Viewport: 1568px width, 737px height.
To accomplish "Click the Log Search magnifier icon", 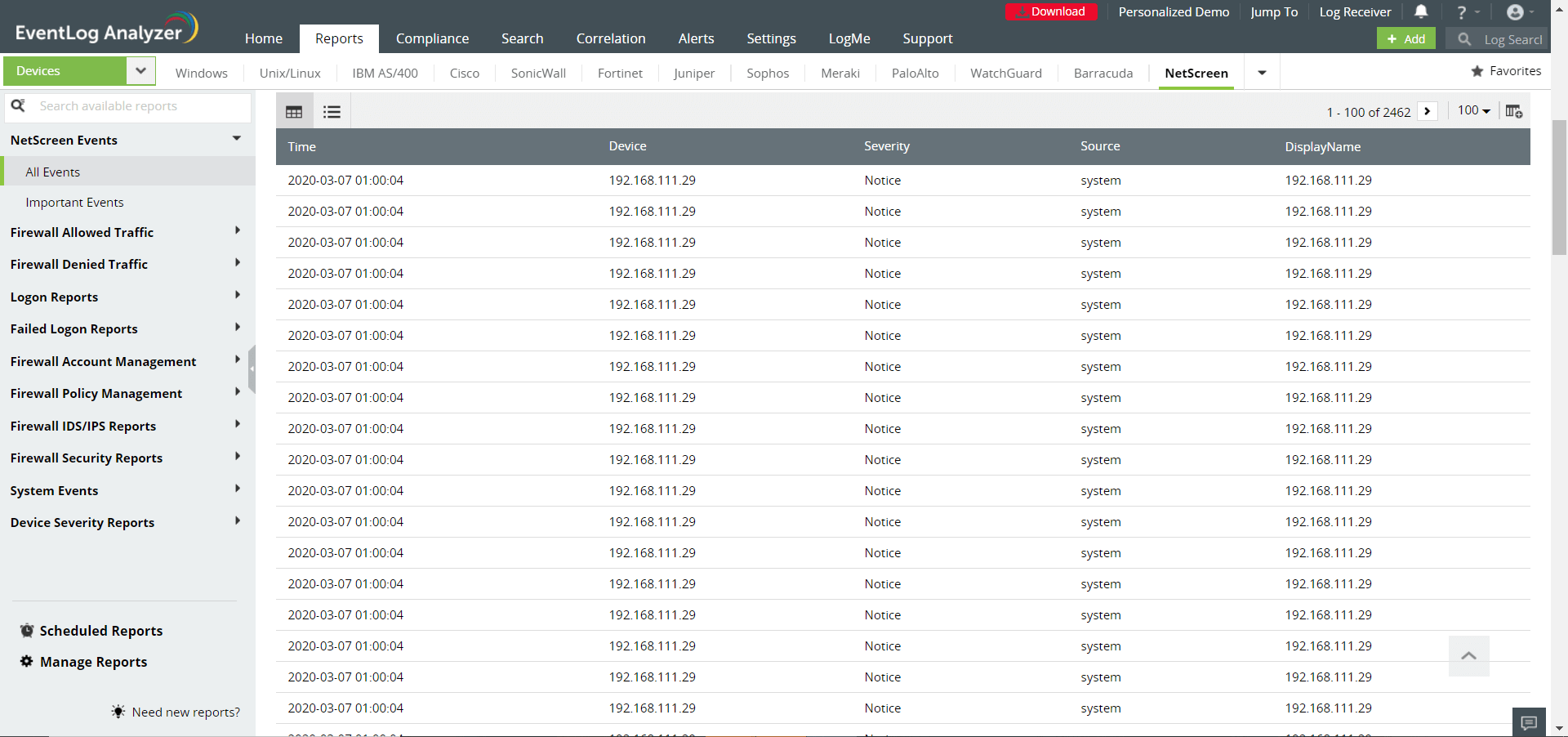I will coord(1464,38).
